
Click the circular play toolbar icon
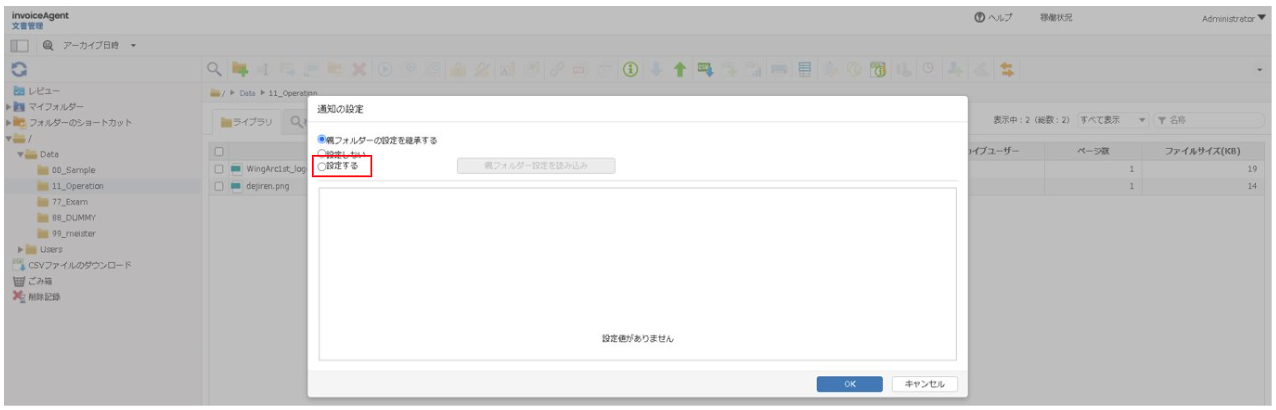(x=384, y=70)
